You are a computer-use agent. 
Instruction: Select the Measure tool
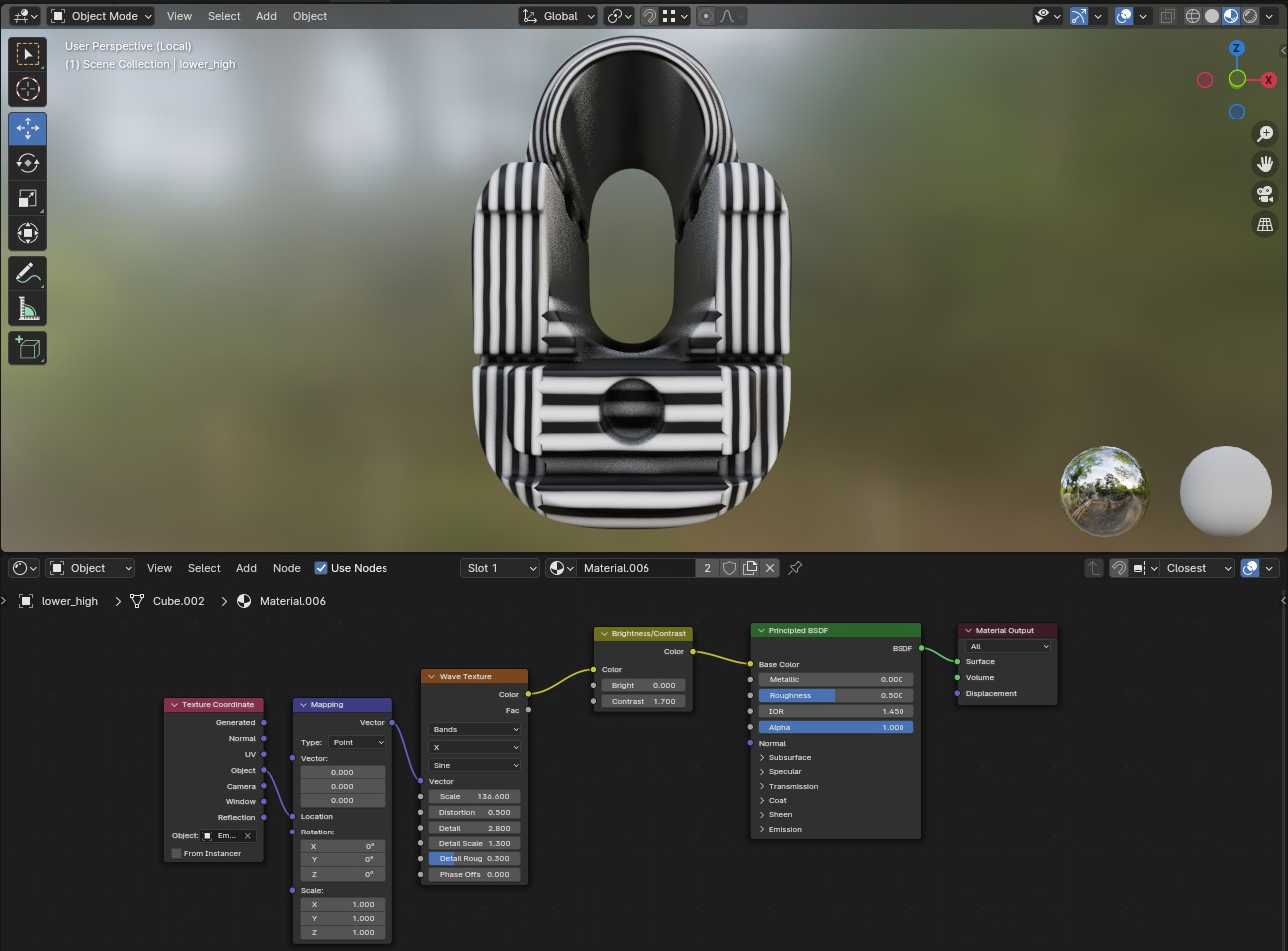(28, 309)
